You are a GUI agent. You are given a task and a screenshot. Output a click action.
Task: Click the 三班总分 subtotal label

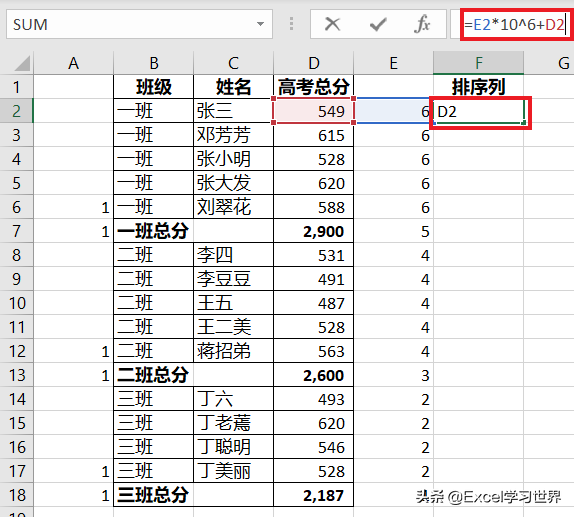pyautogui.click(x=153, y=495)
